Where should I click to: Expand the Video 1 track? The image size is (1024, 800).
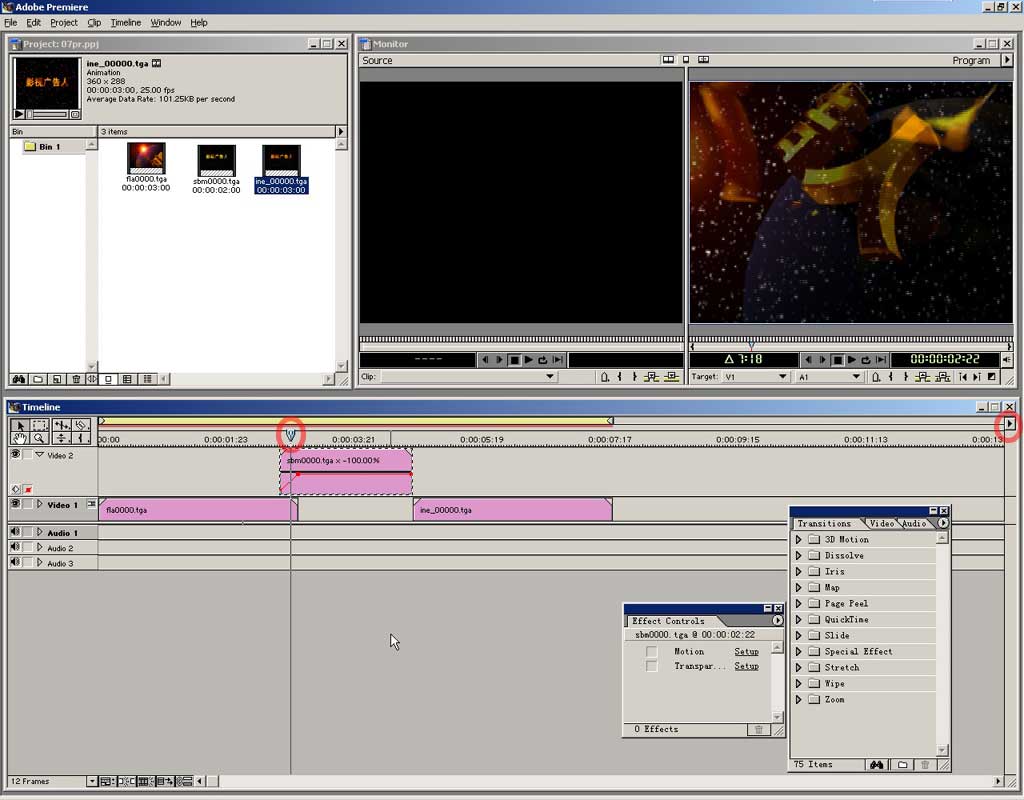click(x=40, y=505)
